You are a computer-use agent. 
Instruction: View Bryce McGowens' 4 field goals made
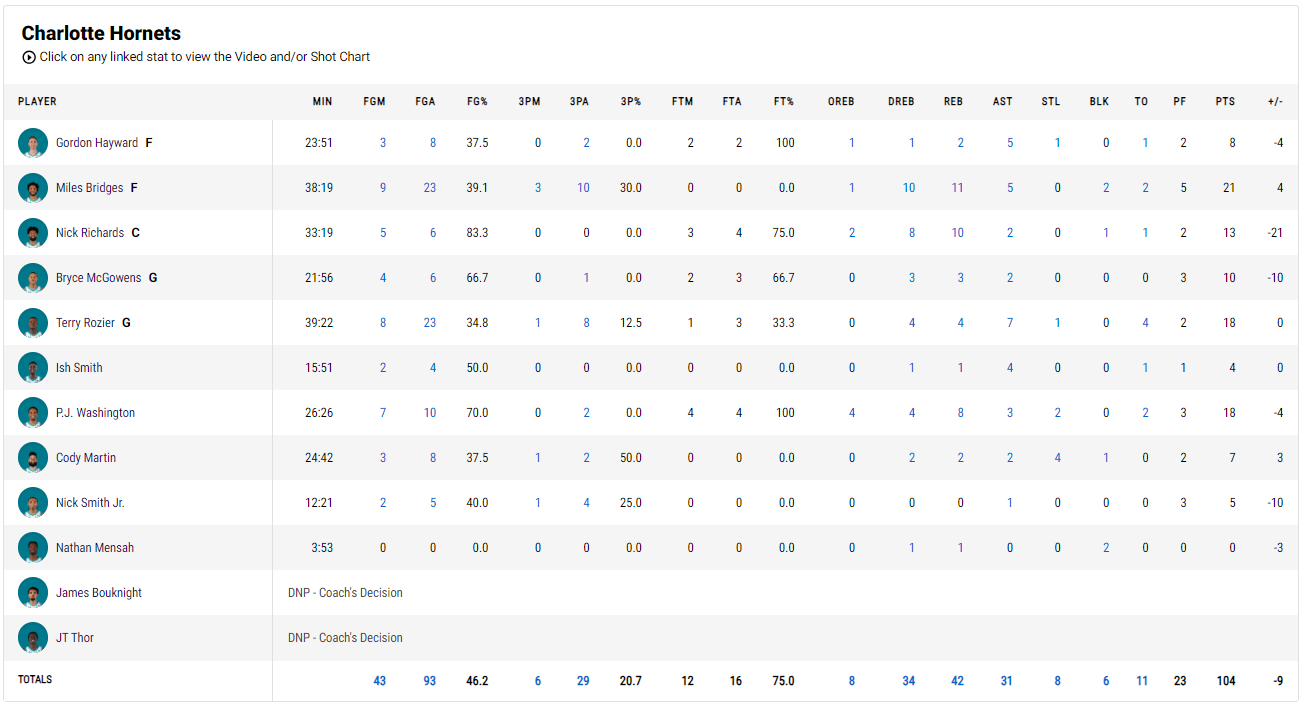point(383,278)
